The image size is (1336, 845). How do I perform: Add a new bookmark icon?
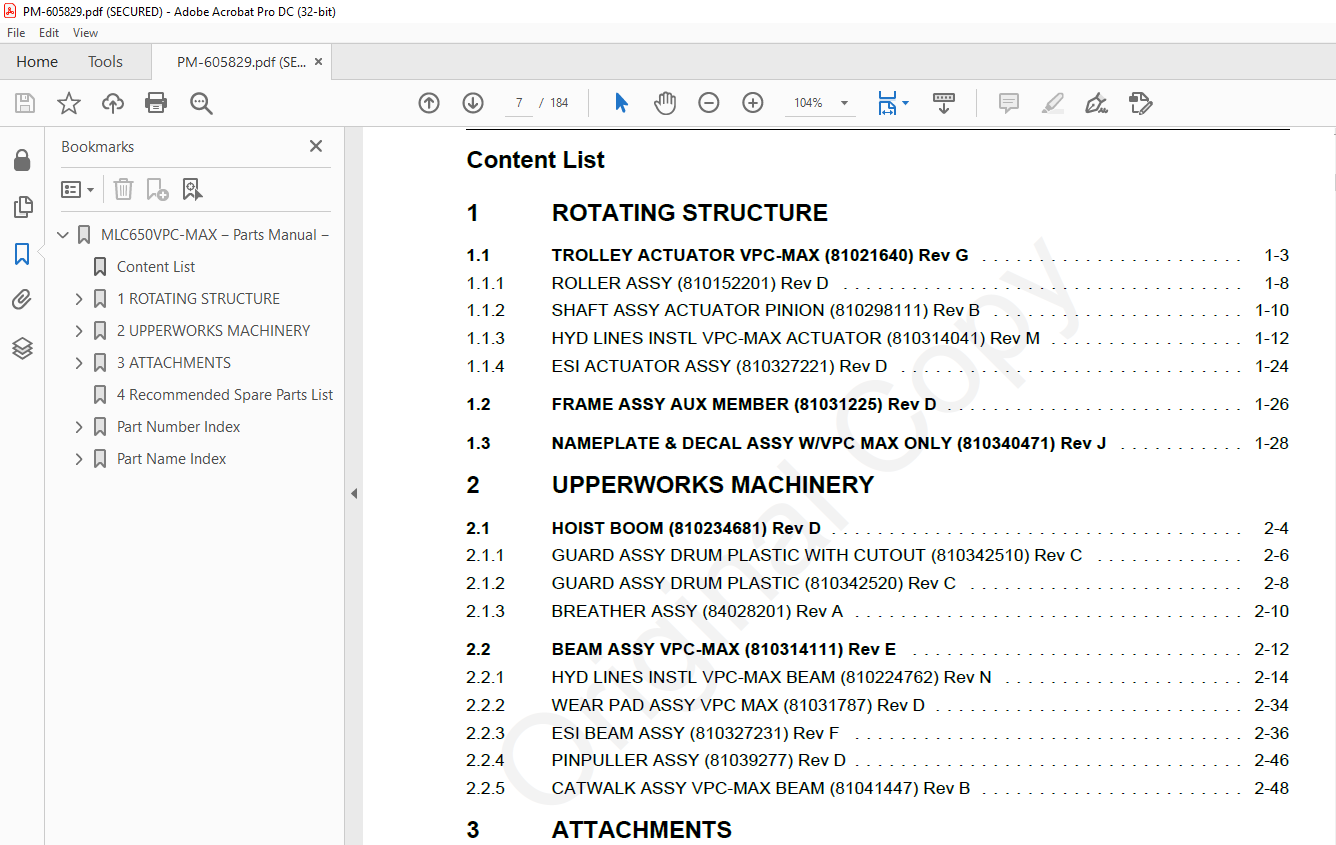coord(157,189)
